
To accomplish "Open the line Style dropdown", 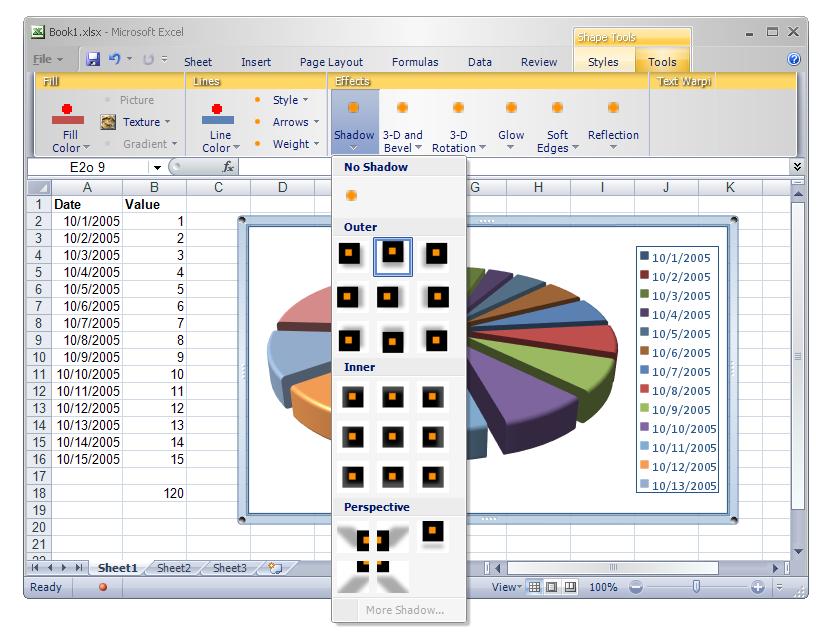I will click(290, 100).
